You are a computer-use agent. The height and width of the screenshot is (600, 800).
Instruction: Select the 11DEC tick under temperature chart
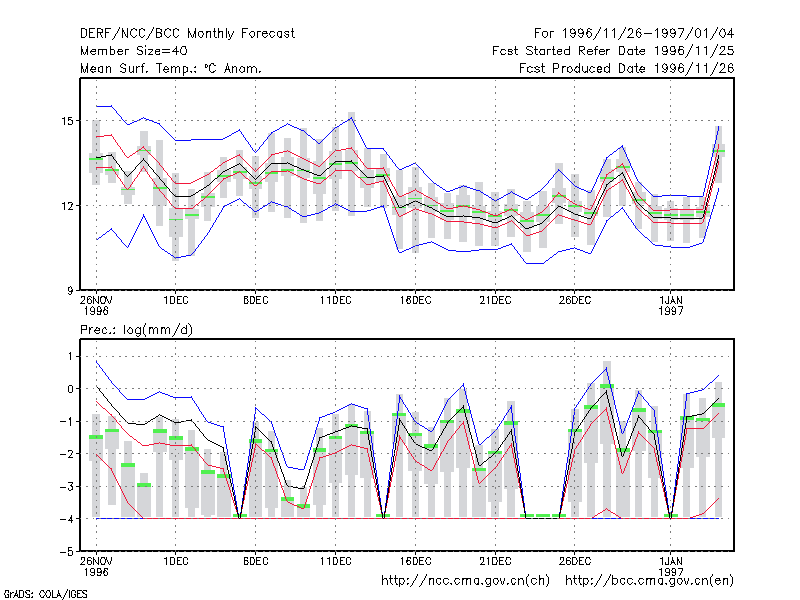[x=335, y=300]
